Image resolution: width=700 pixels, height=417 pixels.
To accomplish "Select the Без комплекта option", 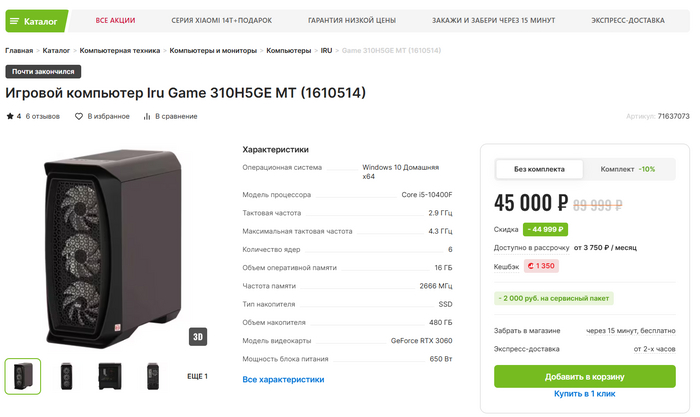I will click(540, 169).
